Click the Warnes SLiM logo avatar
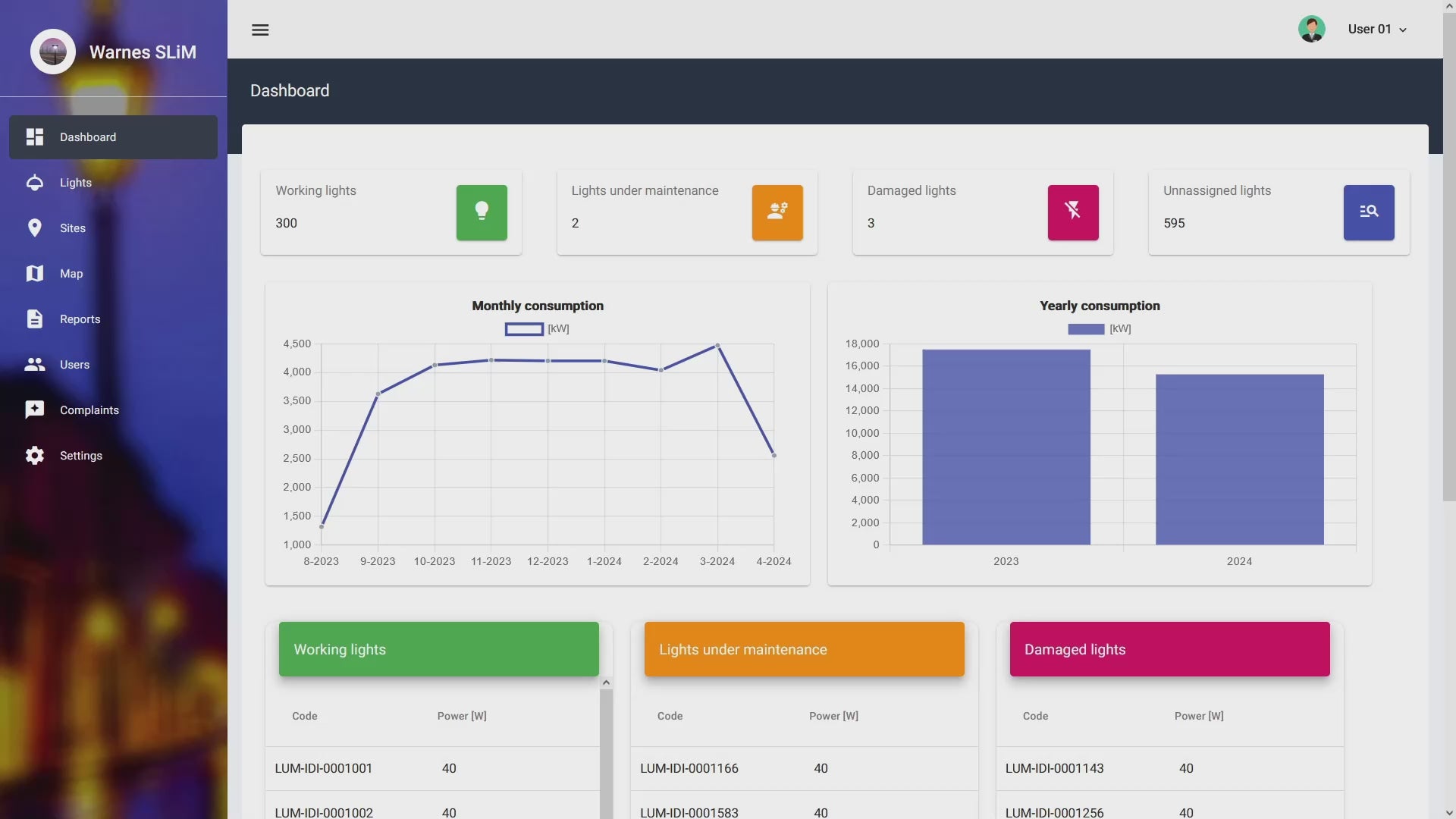This screenshot has width=1456, height=819. pyautogui.click(x=53, y=52)
